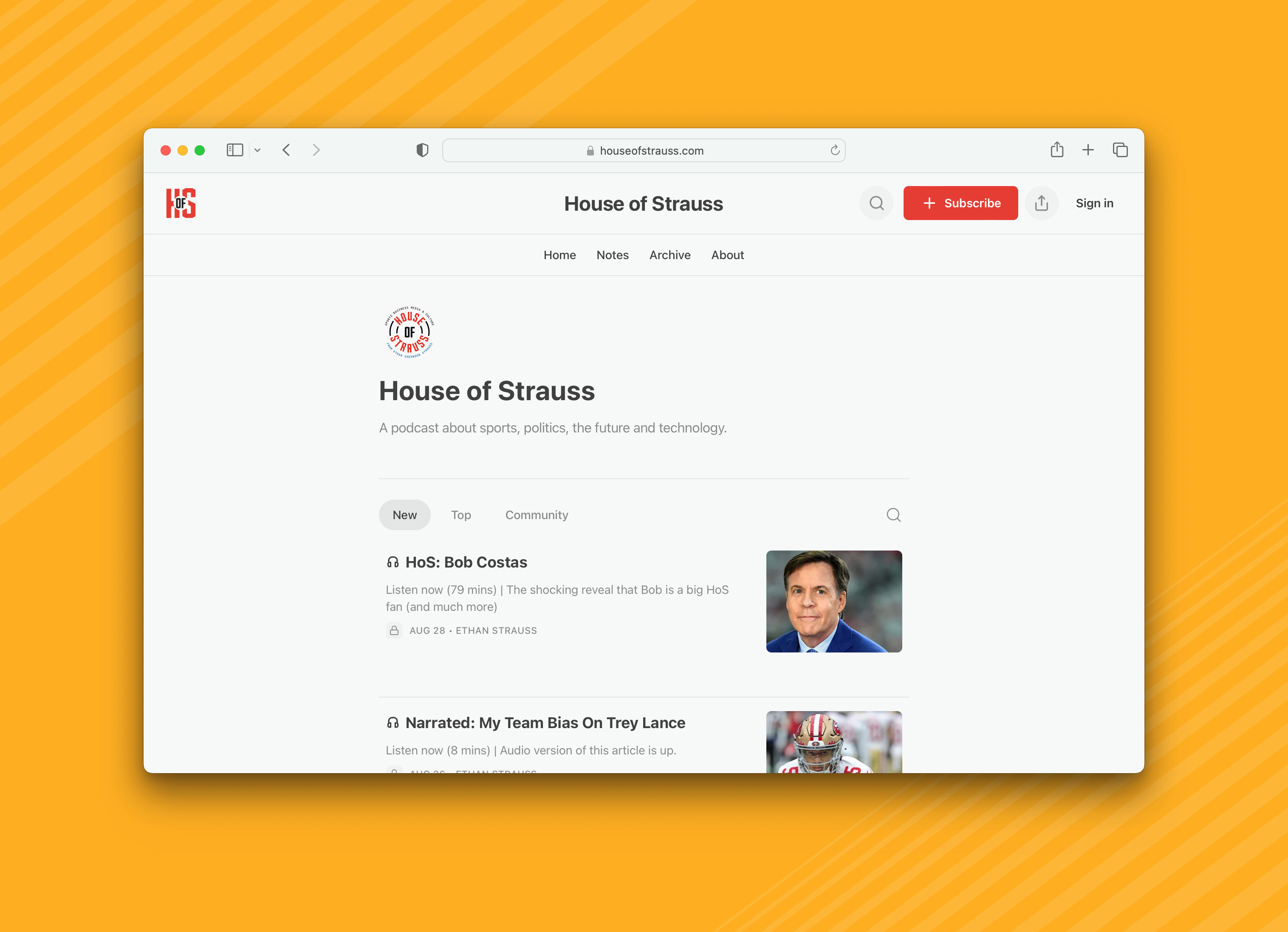Click the podcast tagline about sports, politics
This screenshot has height=932, width=1288.
[553, 428]
